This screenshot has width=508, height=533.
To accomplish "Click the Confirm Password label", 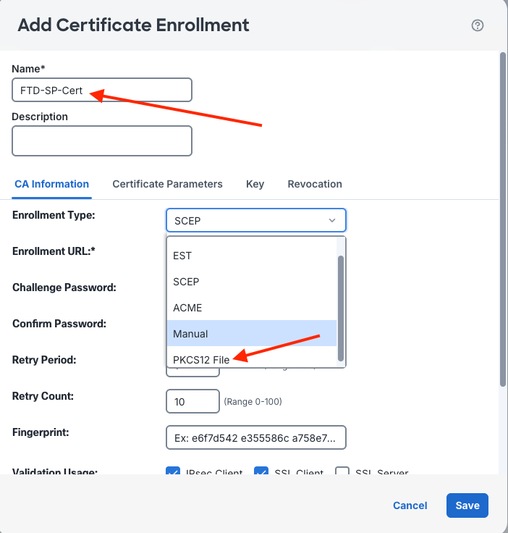I will 59,324.
